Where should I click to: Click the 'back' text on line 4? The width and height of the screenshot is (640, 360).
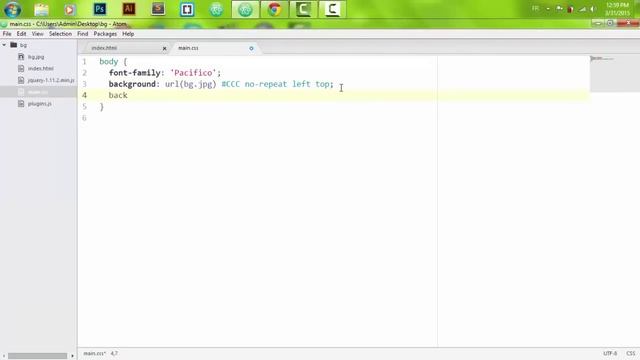point(118,95)
